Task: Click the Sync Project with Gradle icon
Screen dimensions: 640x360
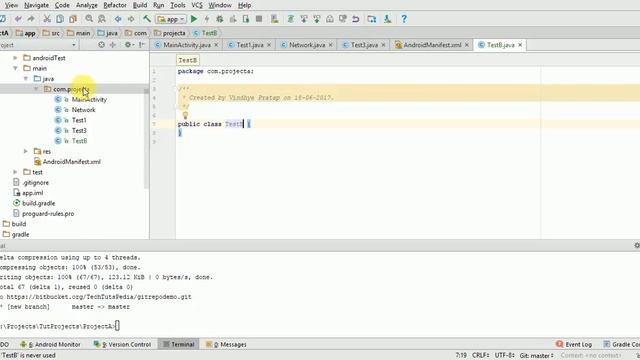Action: (291, 19)
